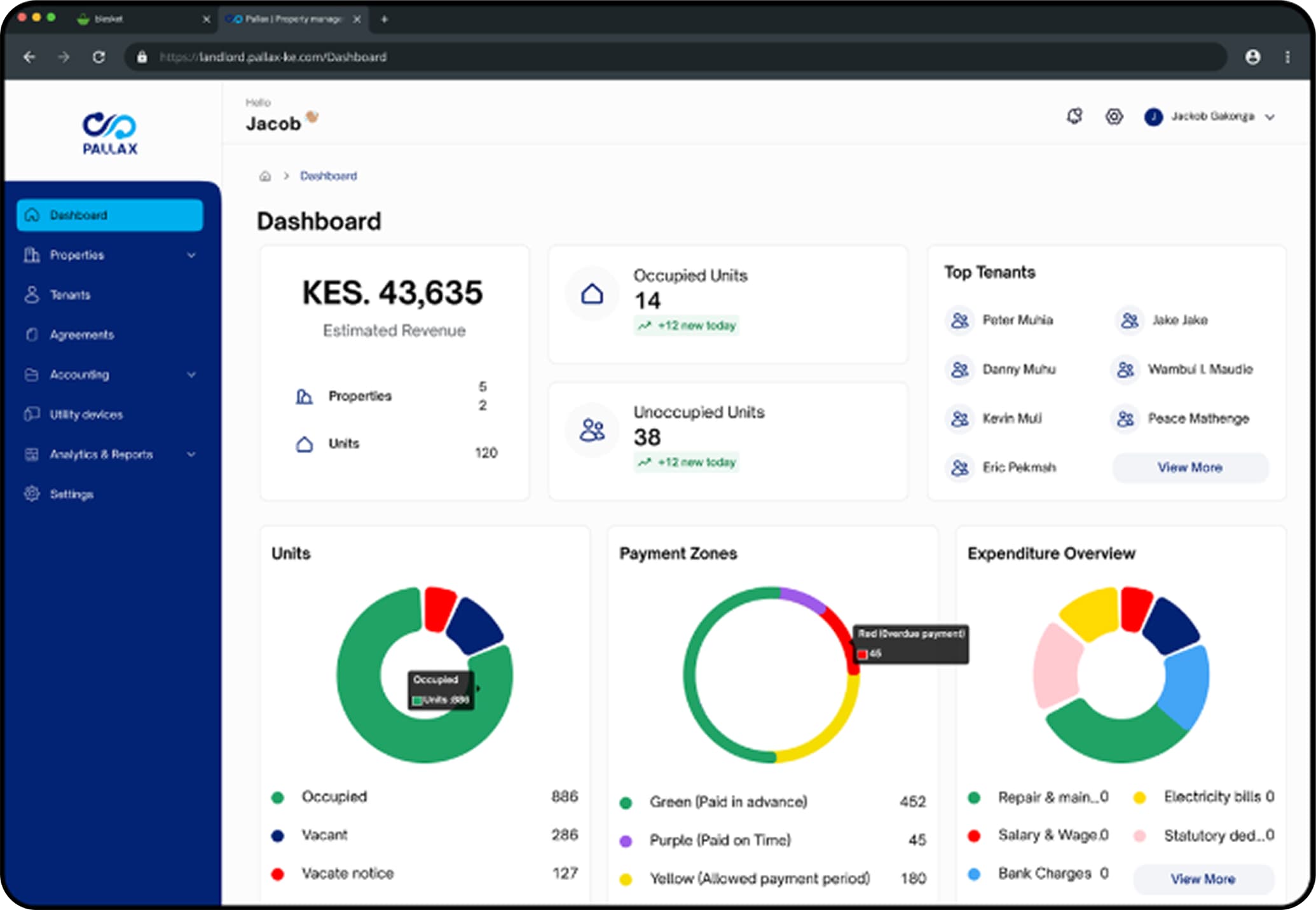Viewport: 1316px width, 910px height.
Task: Click the browser back arrow
Action: (29, 57)
